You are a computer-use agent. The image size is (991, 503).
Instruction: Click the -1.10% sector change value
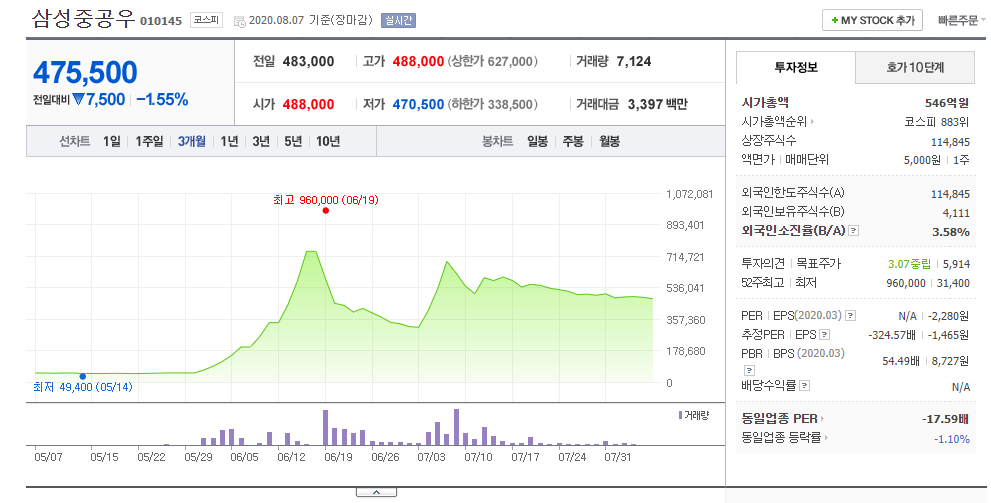tap(952, 439)
